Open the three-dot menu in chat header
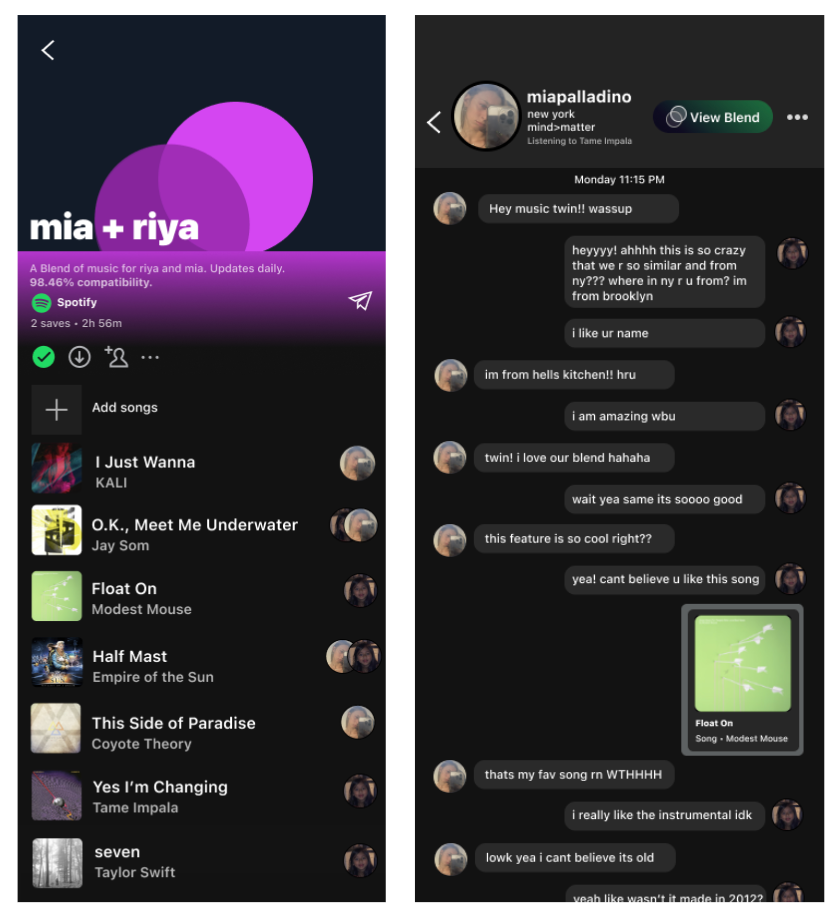Viewport: 838px width, 912px height. (x=797, y=117)
